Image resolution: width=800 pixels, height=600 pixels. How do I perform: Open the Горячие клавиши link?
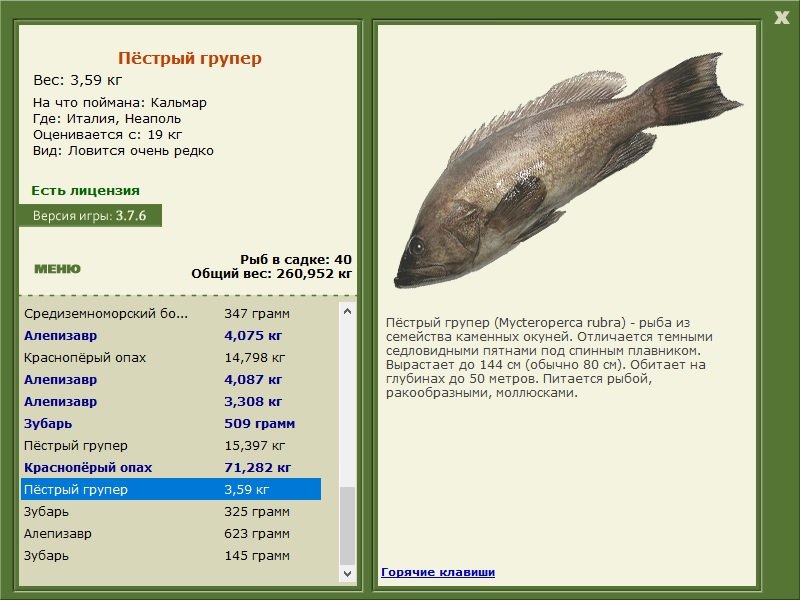pos(438,572)
